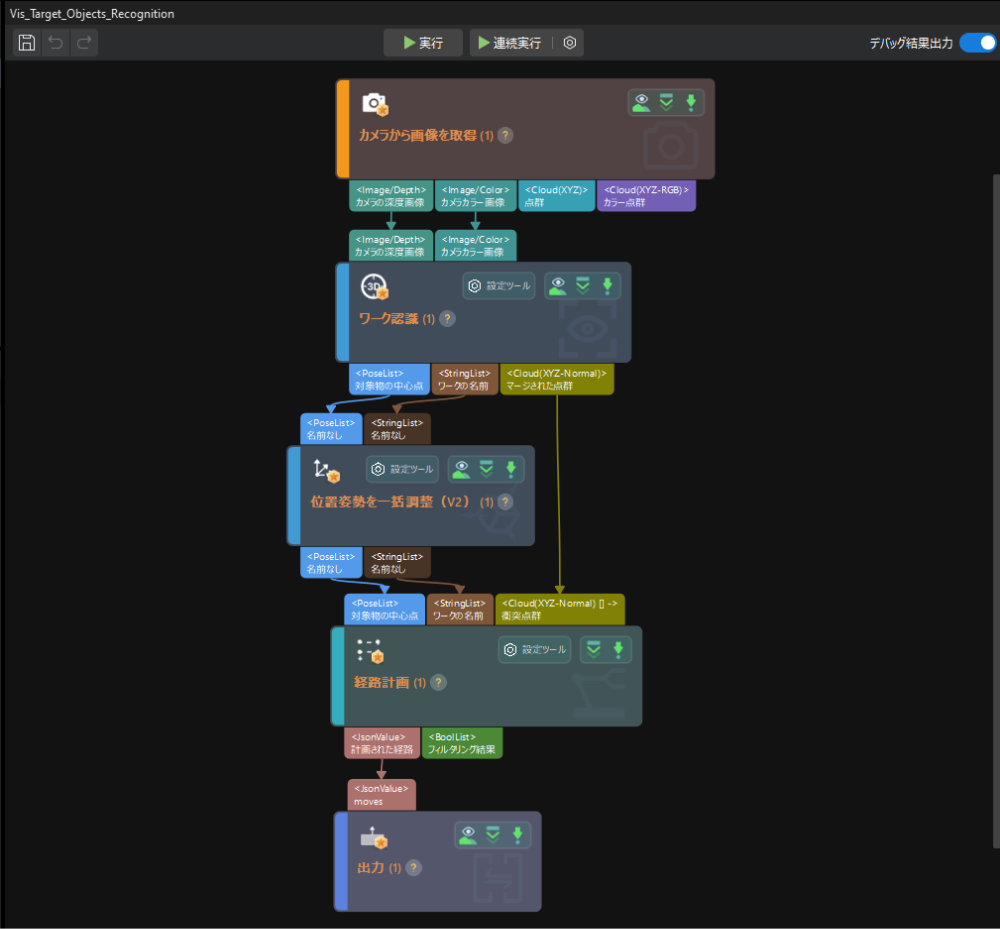Click the 3D icon of ワーク認識 step
The width and height of the screenshot is (1000, 929).
coord(374,287)
